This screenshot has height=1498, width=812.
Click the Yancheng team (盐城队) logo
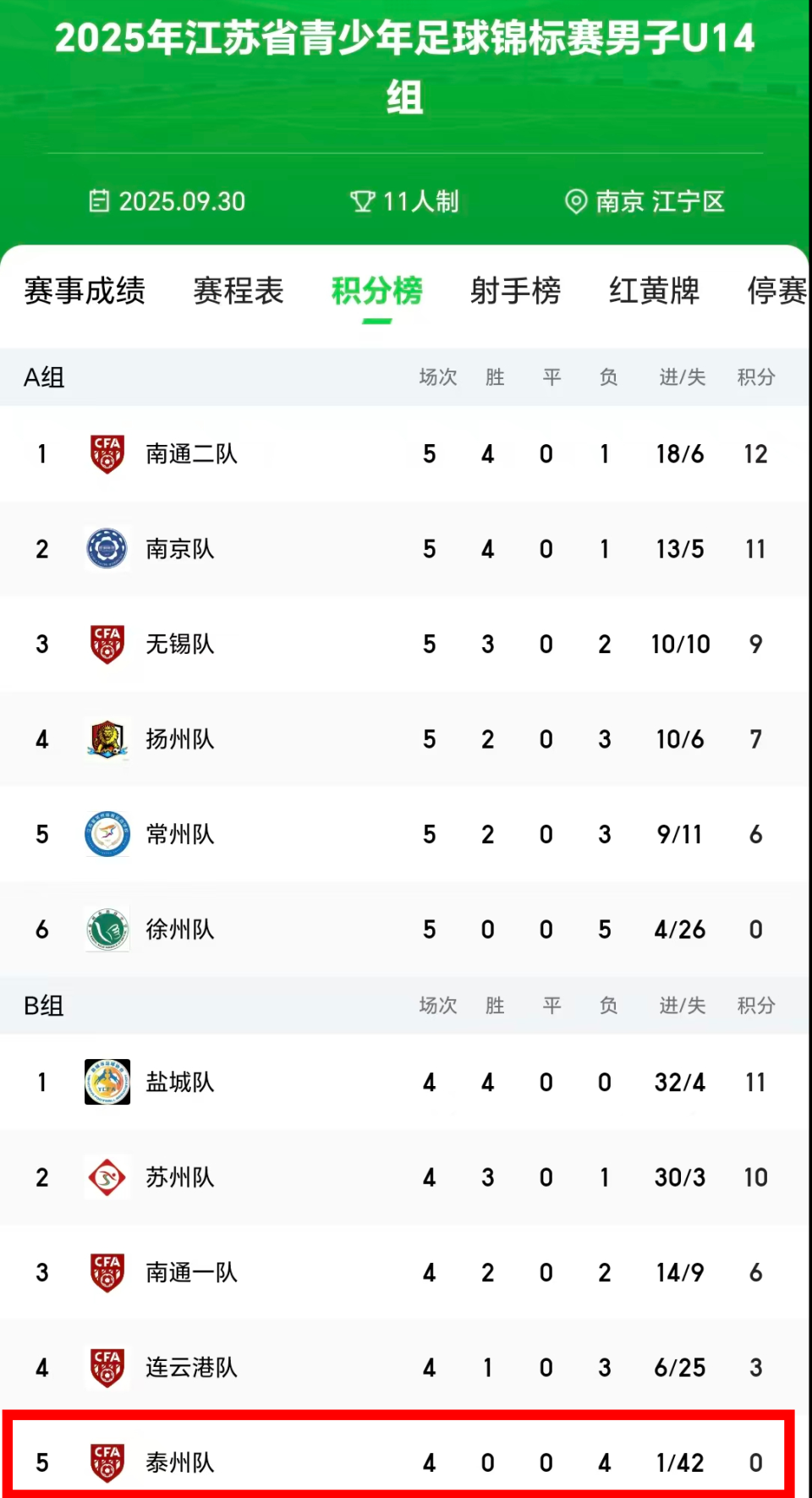click(107, 1082)
